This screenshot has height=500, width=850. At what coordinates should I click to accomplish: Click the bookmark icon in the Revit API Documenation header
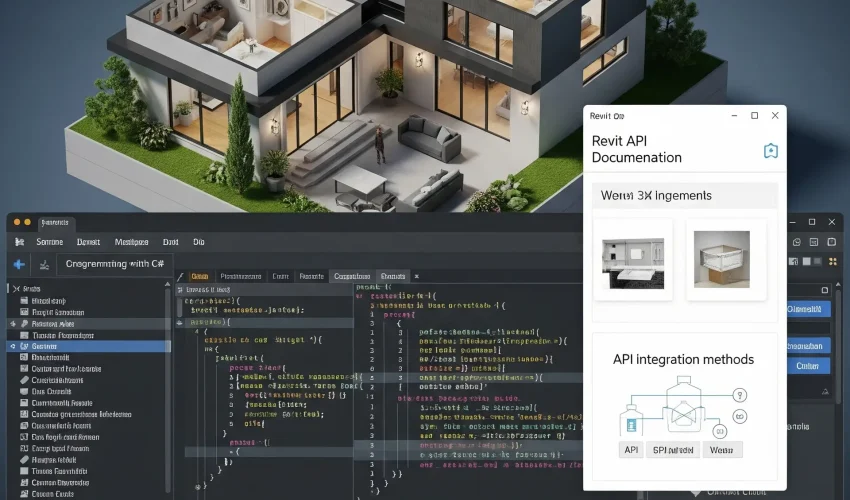point(771,151)
